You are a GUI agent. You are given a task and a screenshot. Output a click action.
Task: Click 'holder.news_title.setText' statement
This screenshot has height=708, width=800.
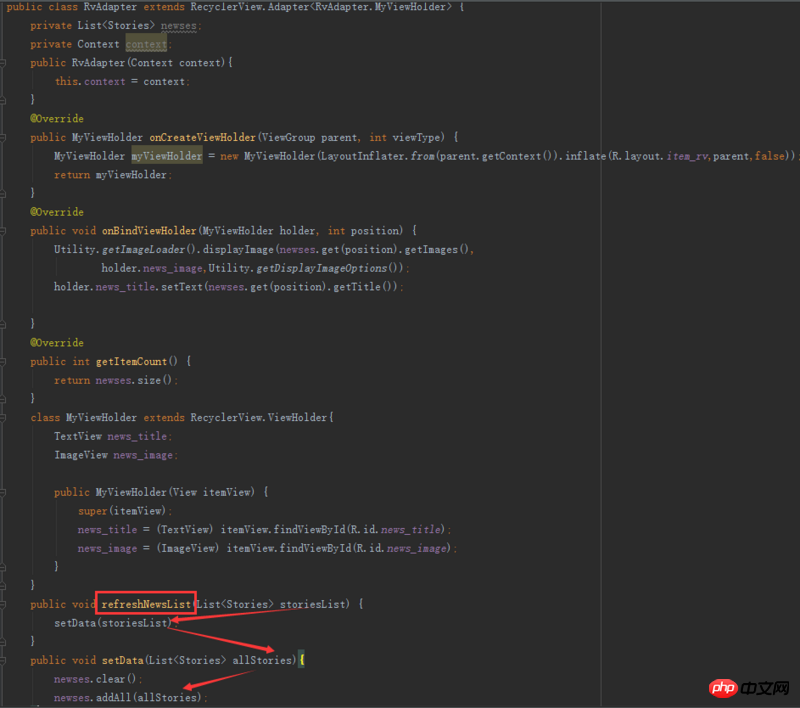click(129, 287)
